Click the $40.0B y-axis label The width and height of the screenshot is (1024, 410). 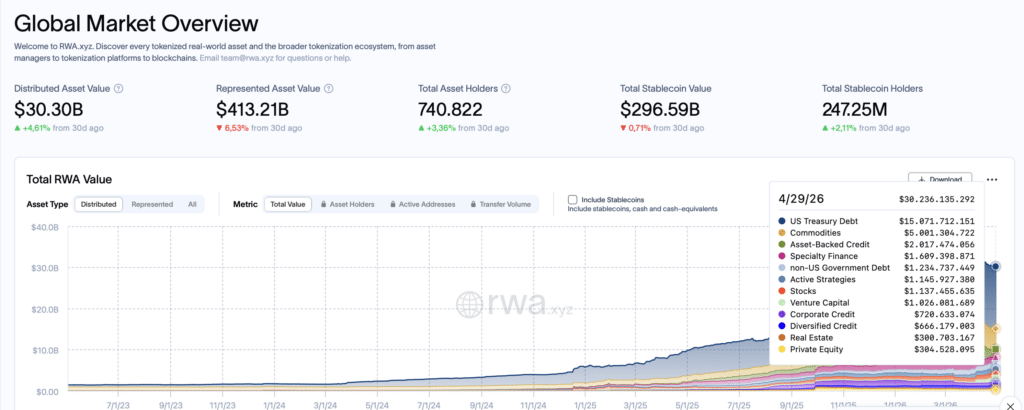44,227
